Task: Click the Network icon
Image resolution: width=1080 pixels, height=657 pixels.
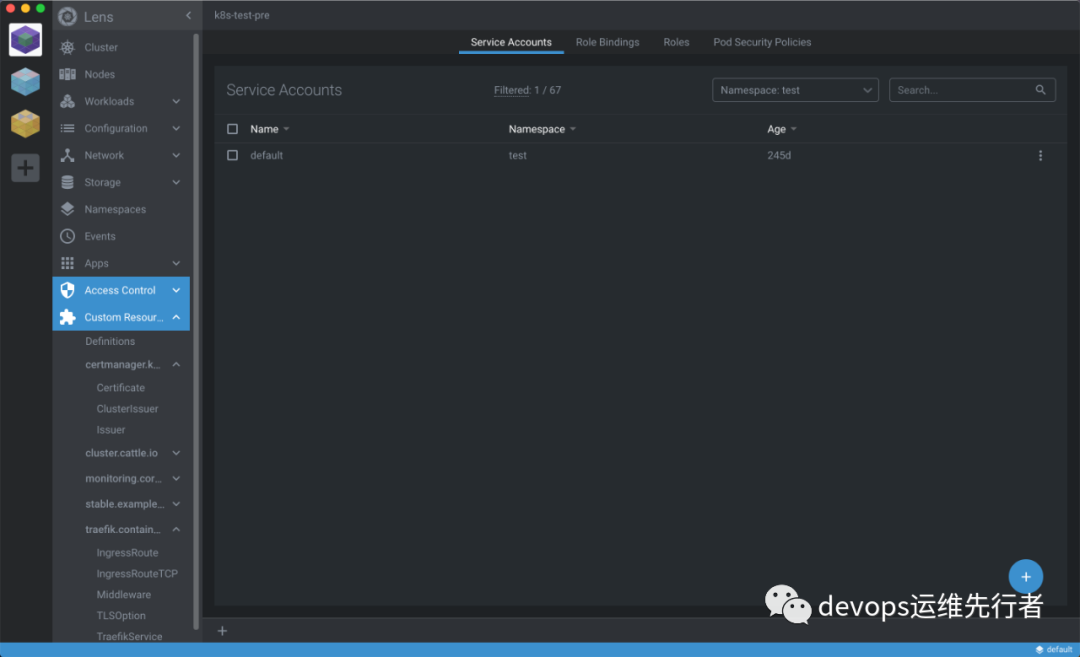Action: 68,155
